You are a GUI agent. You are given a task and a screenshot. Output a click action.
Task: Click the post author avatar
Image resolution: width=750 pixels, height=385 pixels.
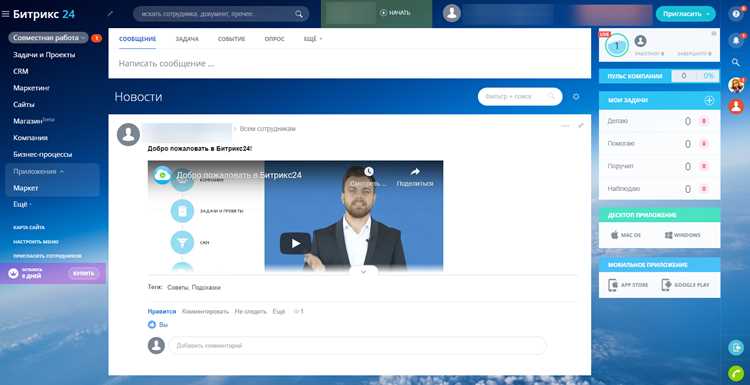pyautogui.click(x=128, y=134)
